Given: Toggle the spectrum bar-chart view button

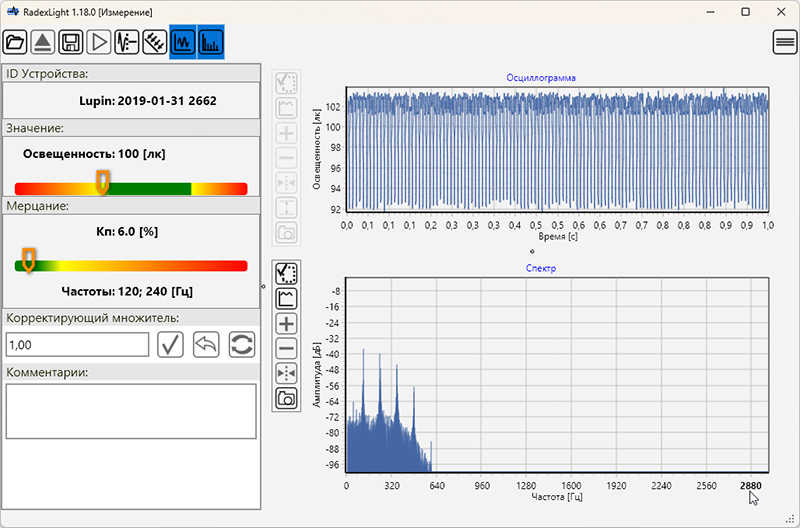Looking at the screenshot, I should (211, 42).
